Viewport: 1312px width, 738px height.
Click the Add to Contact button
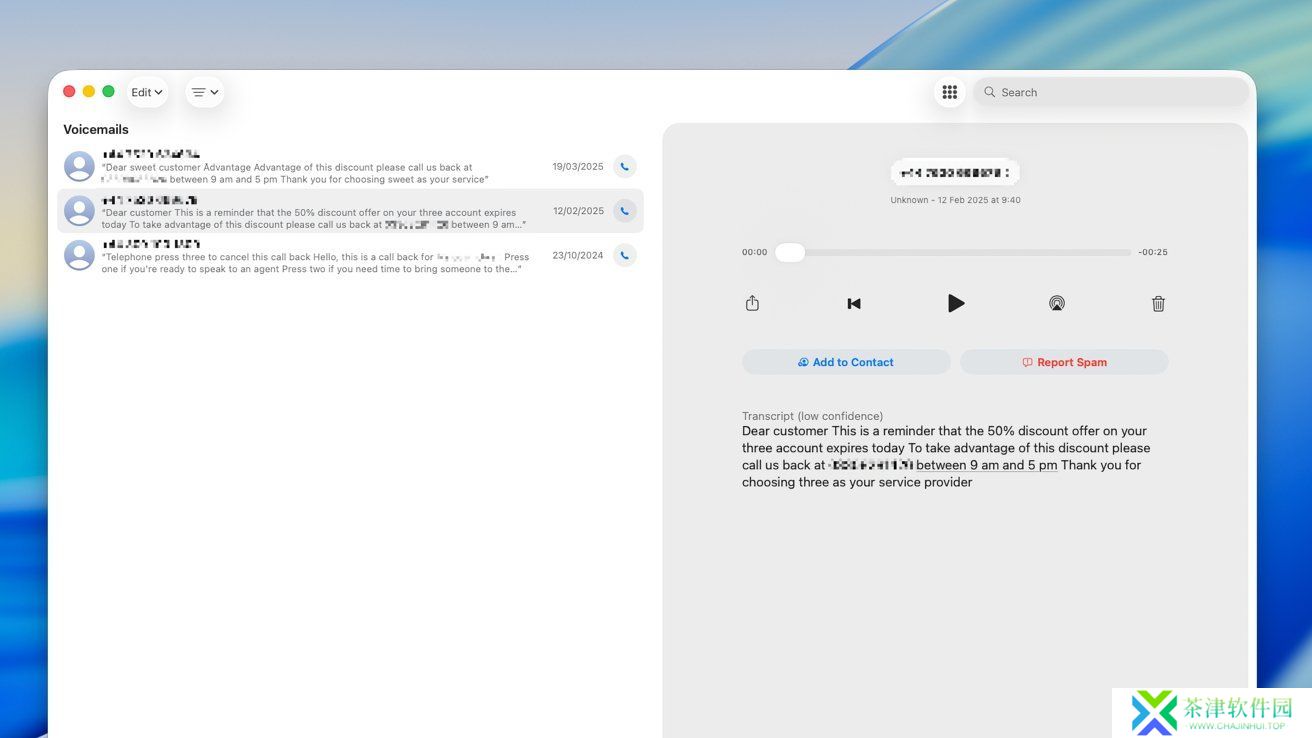846,362
